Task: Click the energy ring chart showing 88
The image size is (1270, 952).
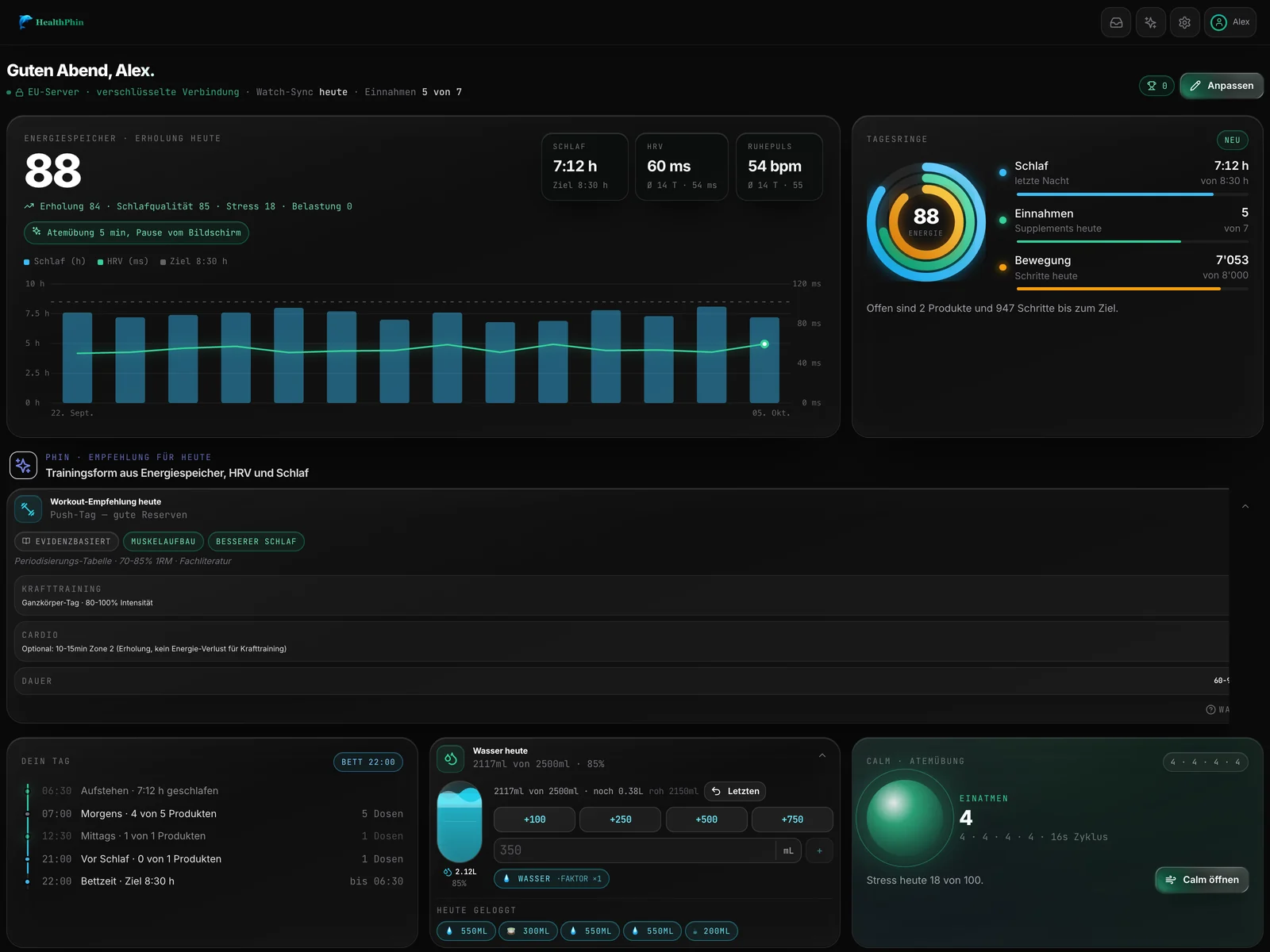Action: (x=926, y=222)
